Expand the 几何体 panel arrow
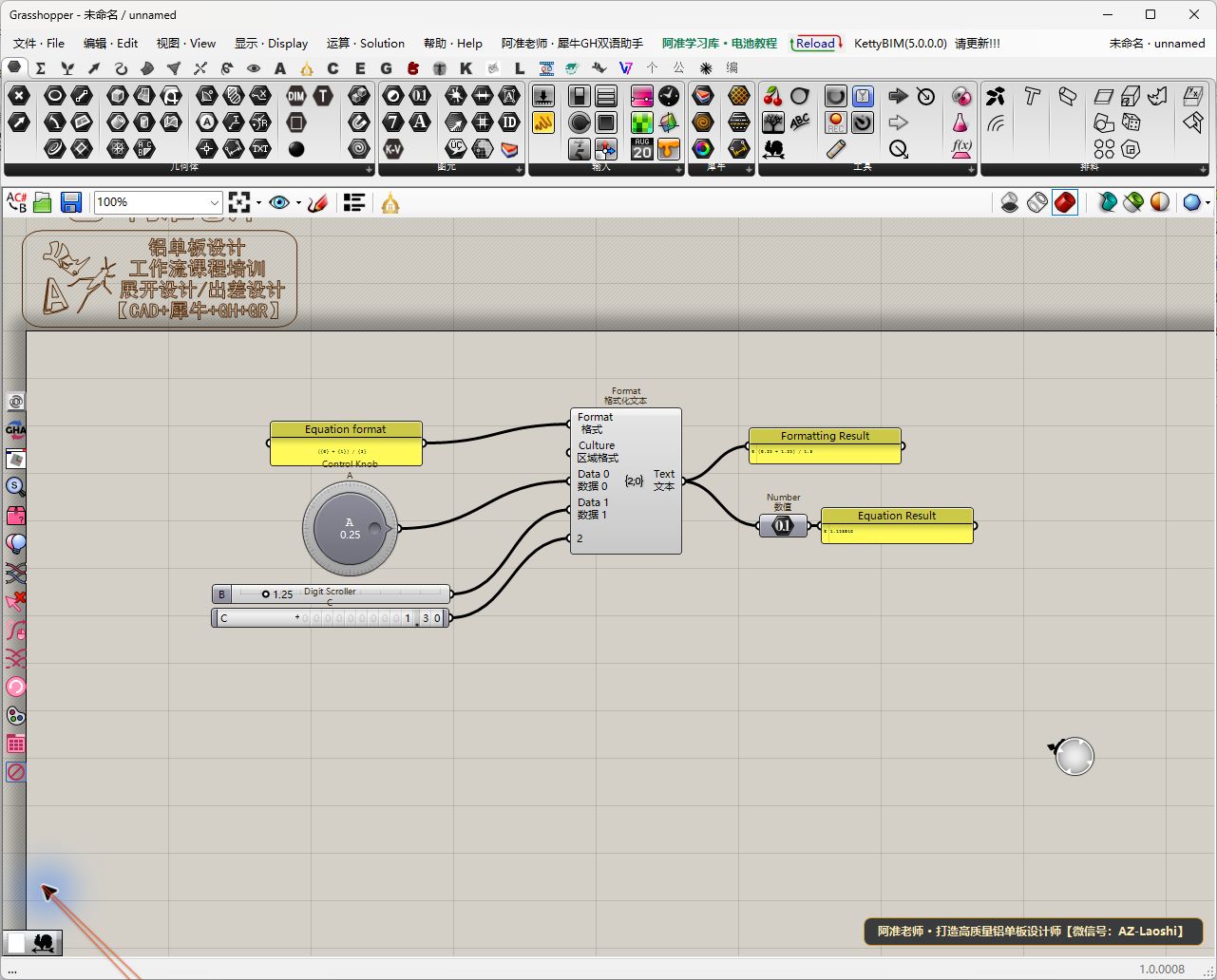This screenshot has height=980, width=1217. 370,170
